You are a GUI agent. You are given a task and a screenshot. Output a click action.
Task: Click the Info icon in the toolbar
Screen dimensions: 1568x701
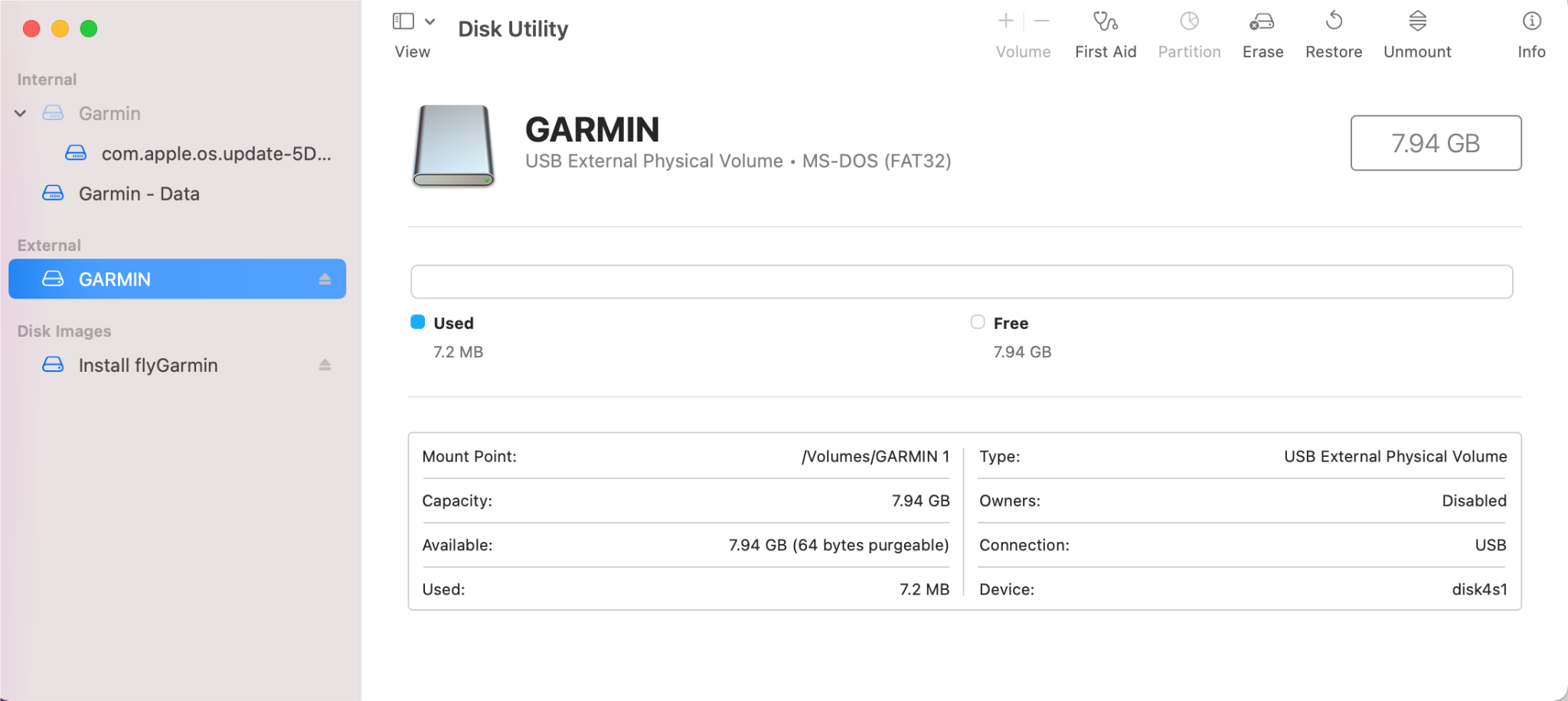(1530, 31)
